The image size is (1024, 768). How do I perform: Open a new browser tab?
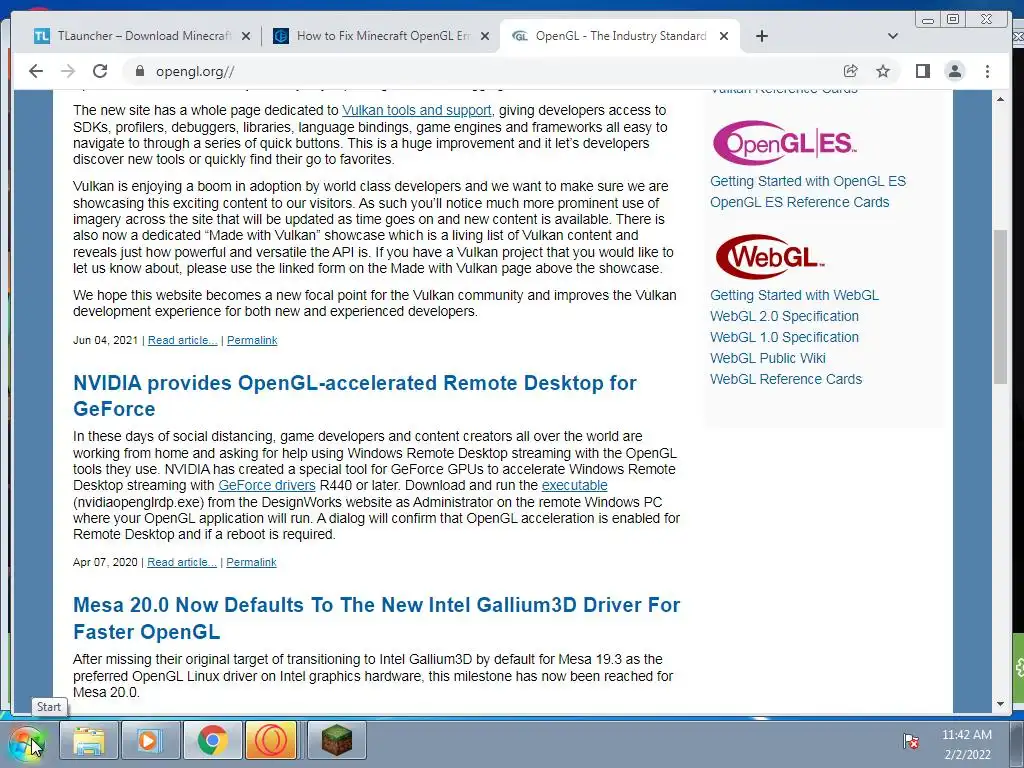pyautogui.click(x=761, y=36)
